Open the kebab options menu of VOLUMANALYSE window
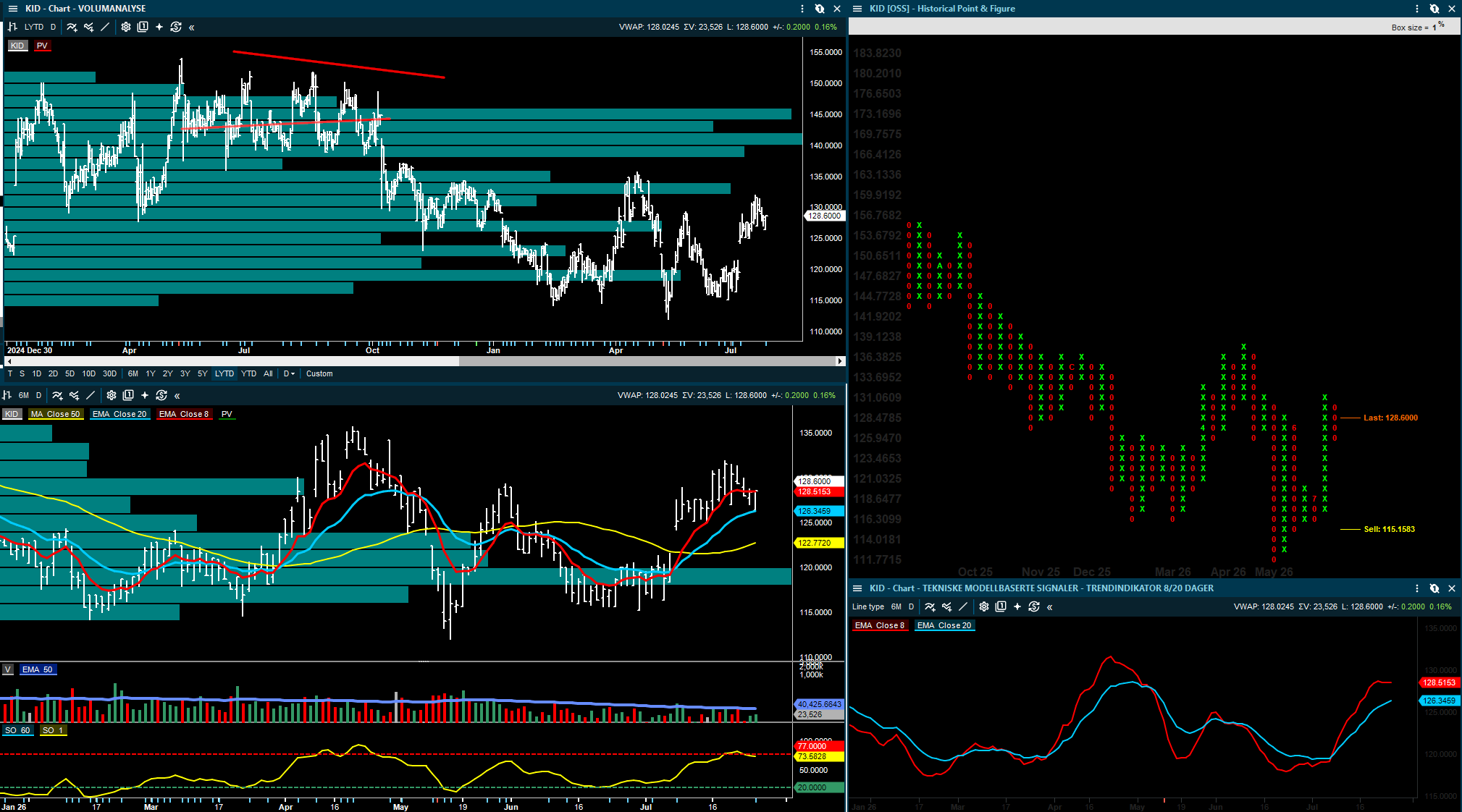Screen dimensions: 1462x812 pos(802,9)
